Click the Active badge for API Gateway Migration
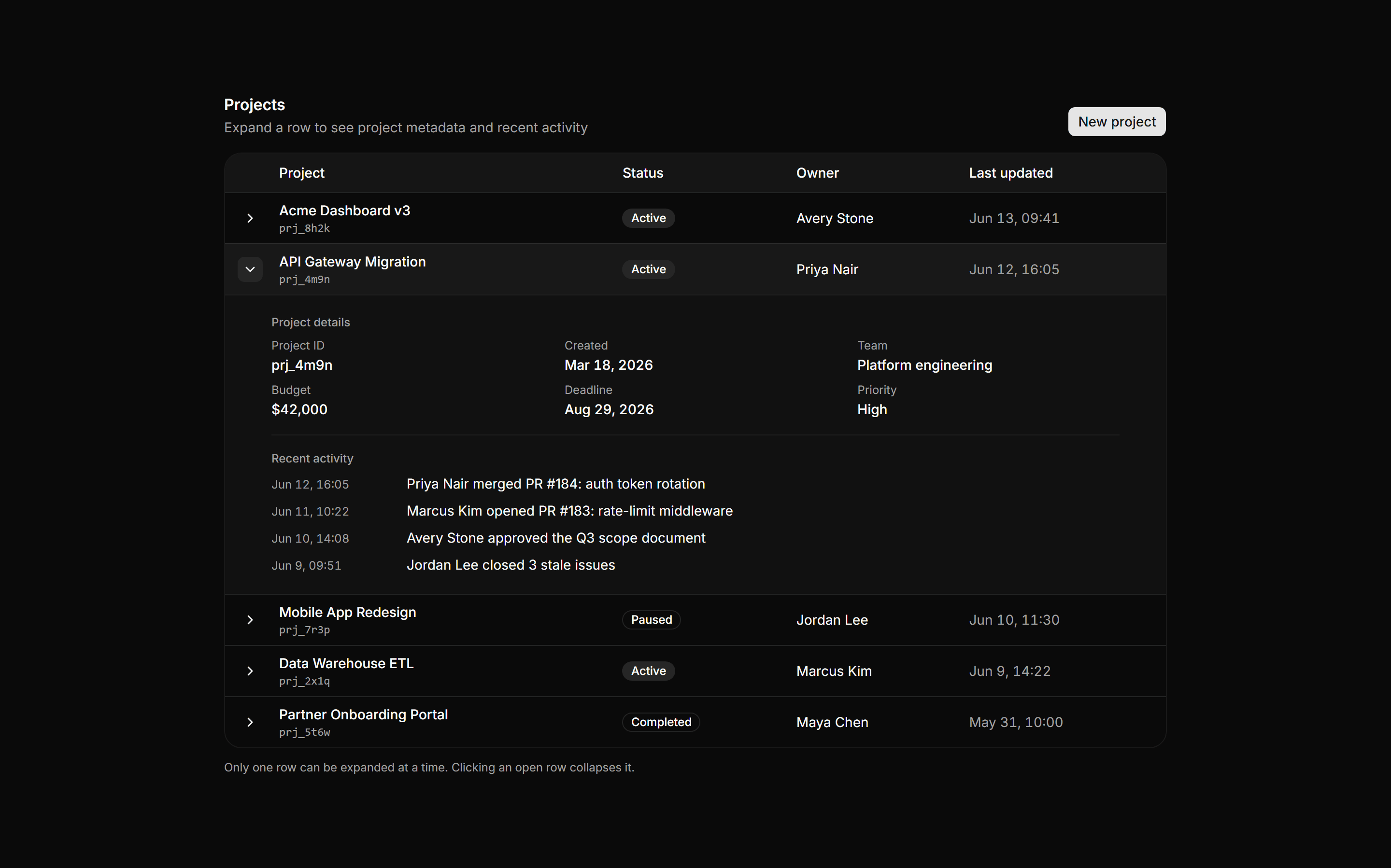1391x868 pixels. click(x=648, y=269)
